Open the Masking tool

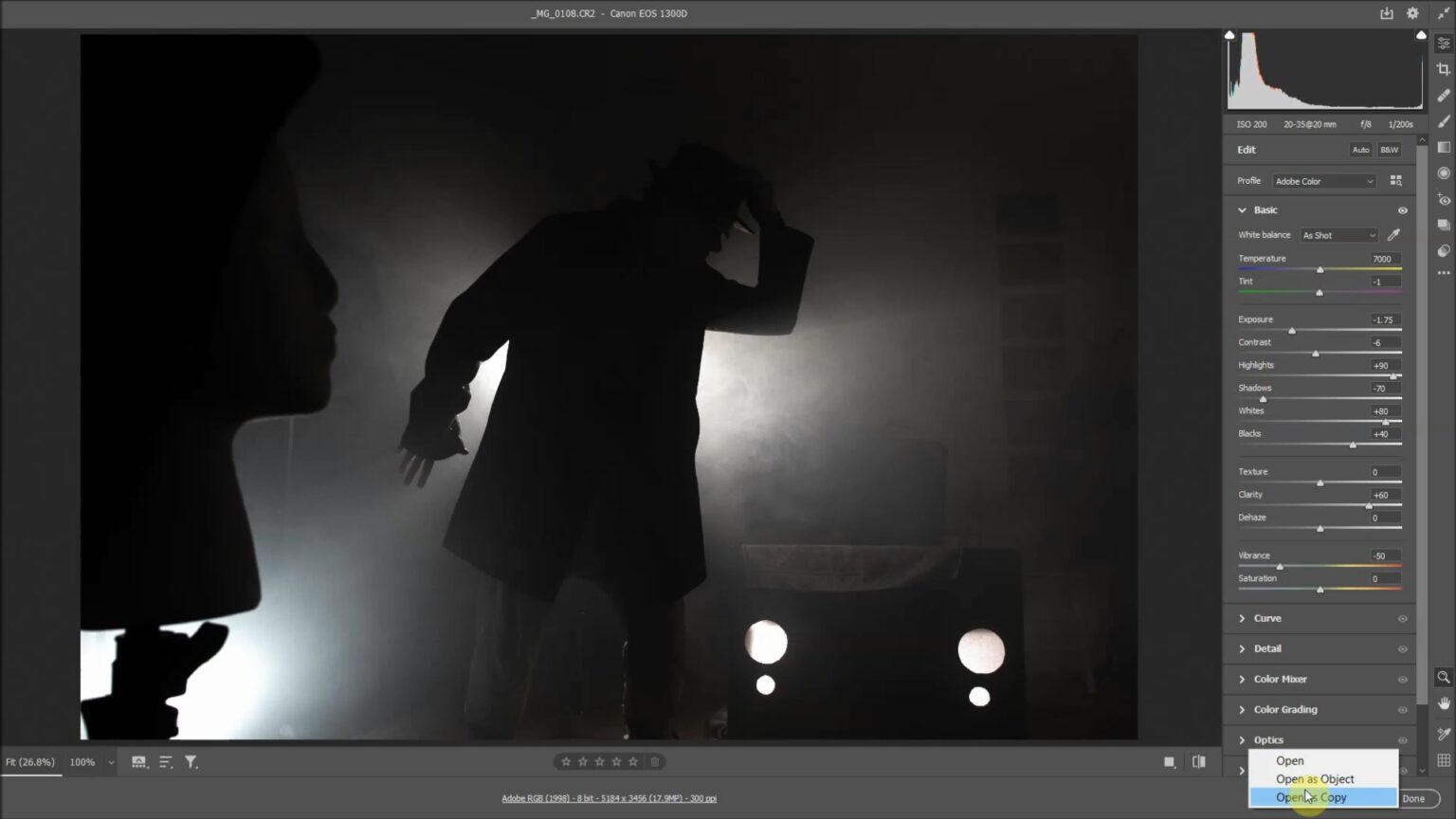[1443, 121]
